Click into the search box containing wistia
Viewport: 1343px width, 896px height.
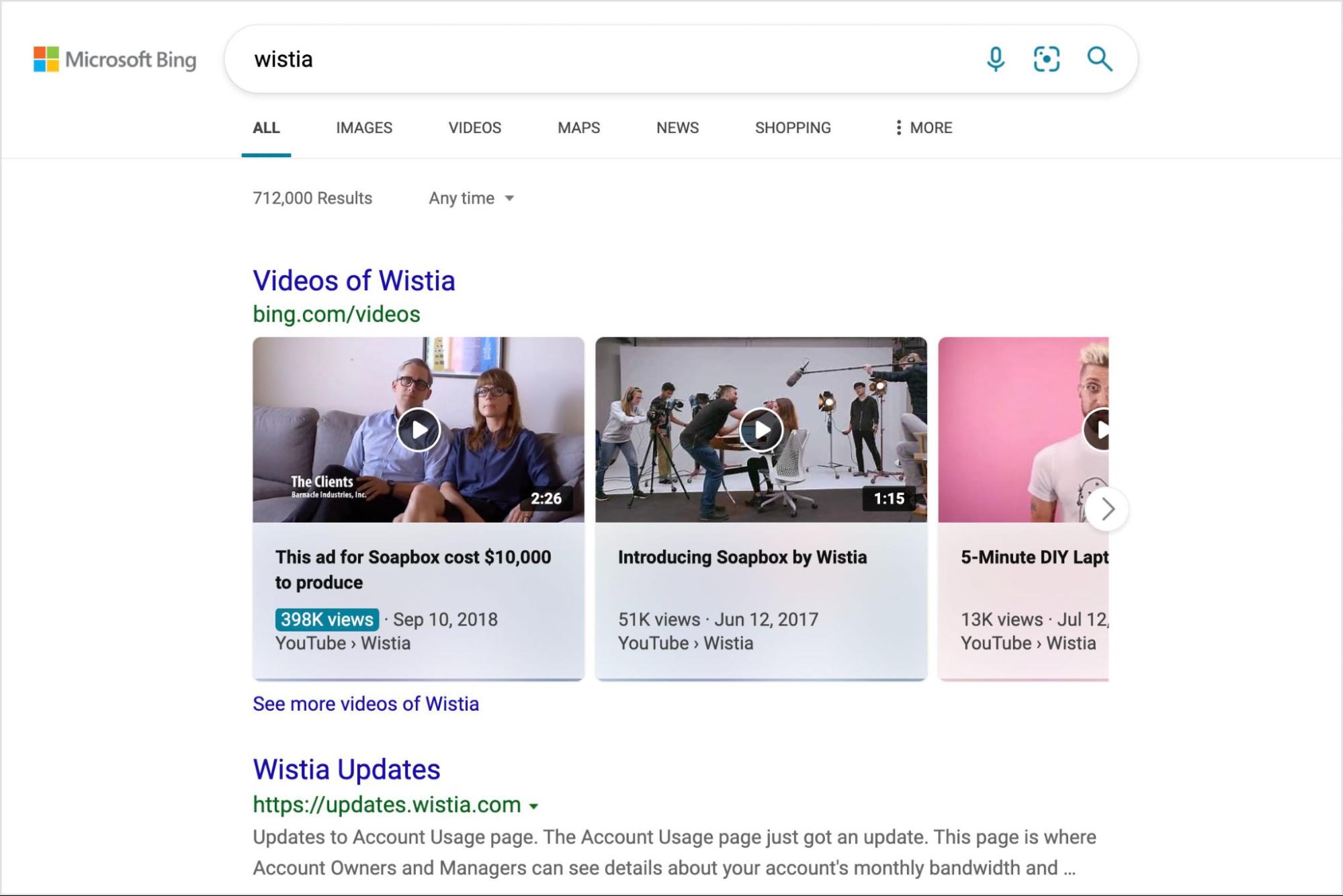(x=605, y=59)
